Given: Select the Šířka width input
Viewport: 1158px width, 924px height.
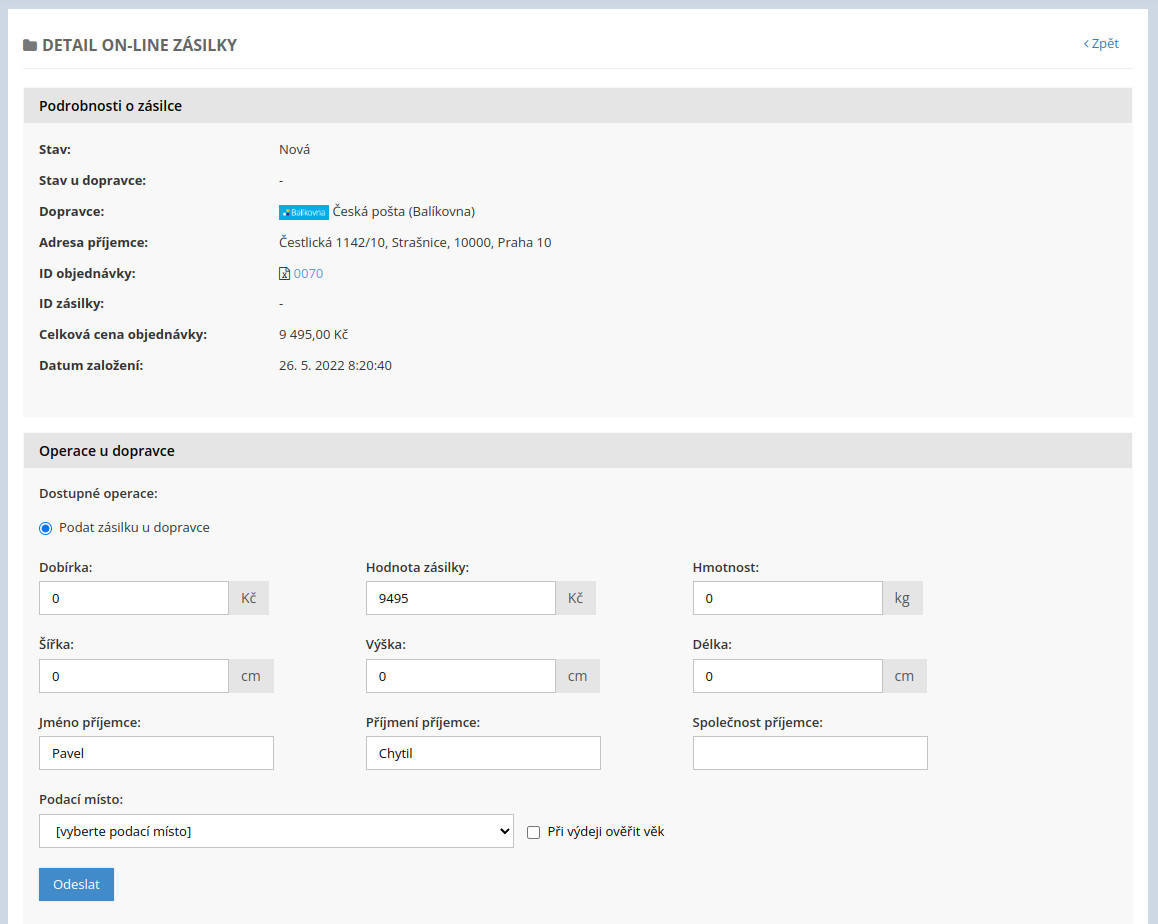Looking at the screenshot, I should 134,676.
